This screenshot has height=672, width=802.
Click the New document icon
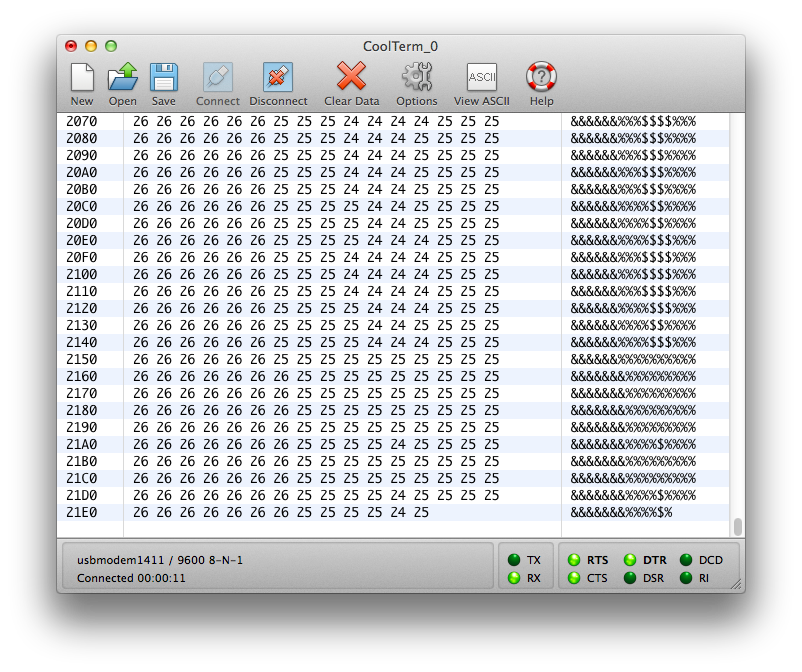click(x=82, y=78)
